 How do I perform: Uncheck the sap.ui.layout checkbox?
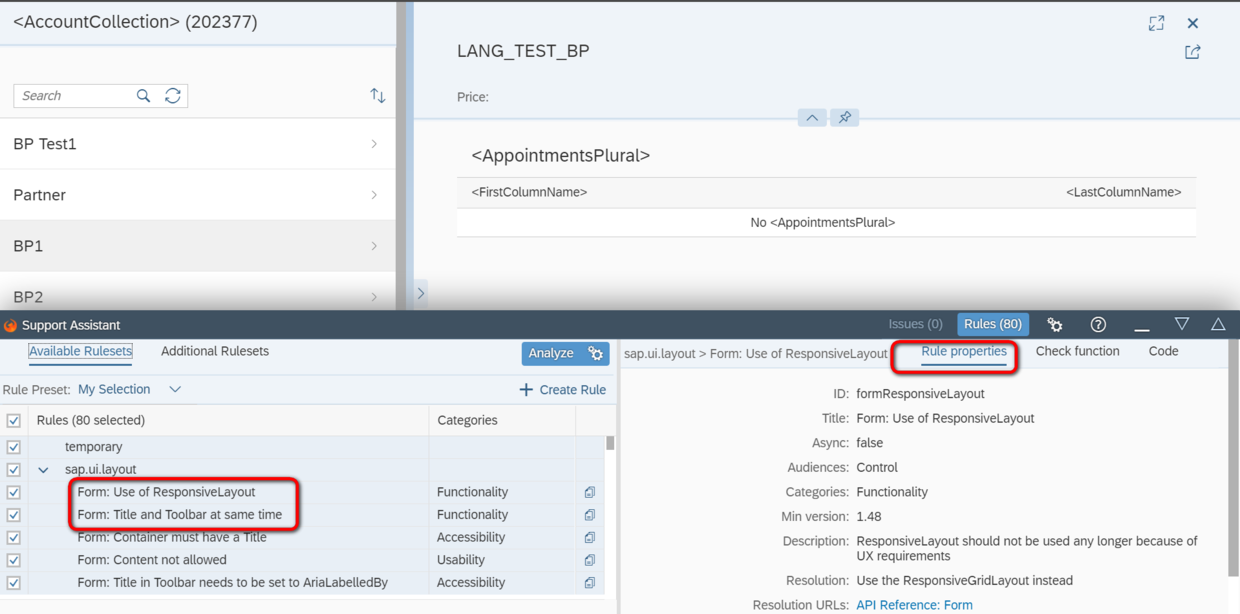click(x=14, y=470)
